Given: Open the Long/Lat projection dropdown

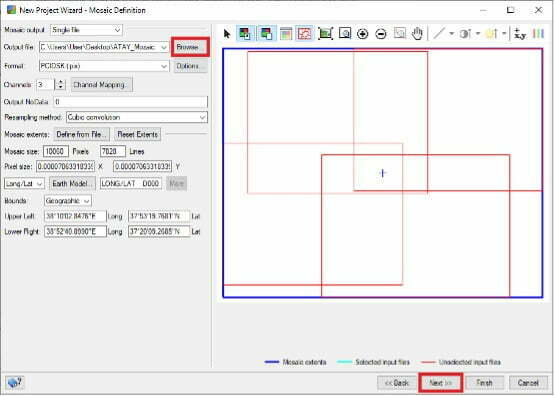Looking at the screenshot, I should [x=24, y=184].
